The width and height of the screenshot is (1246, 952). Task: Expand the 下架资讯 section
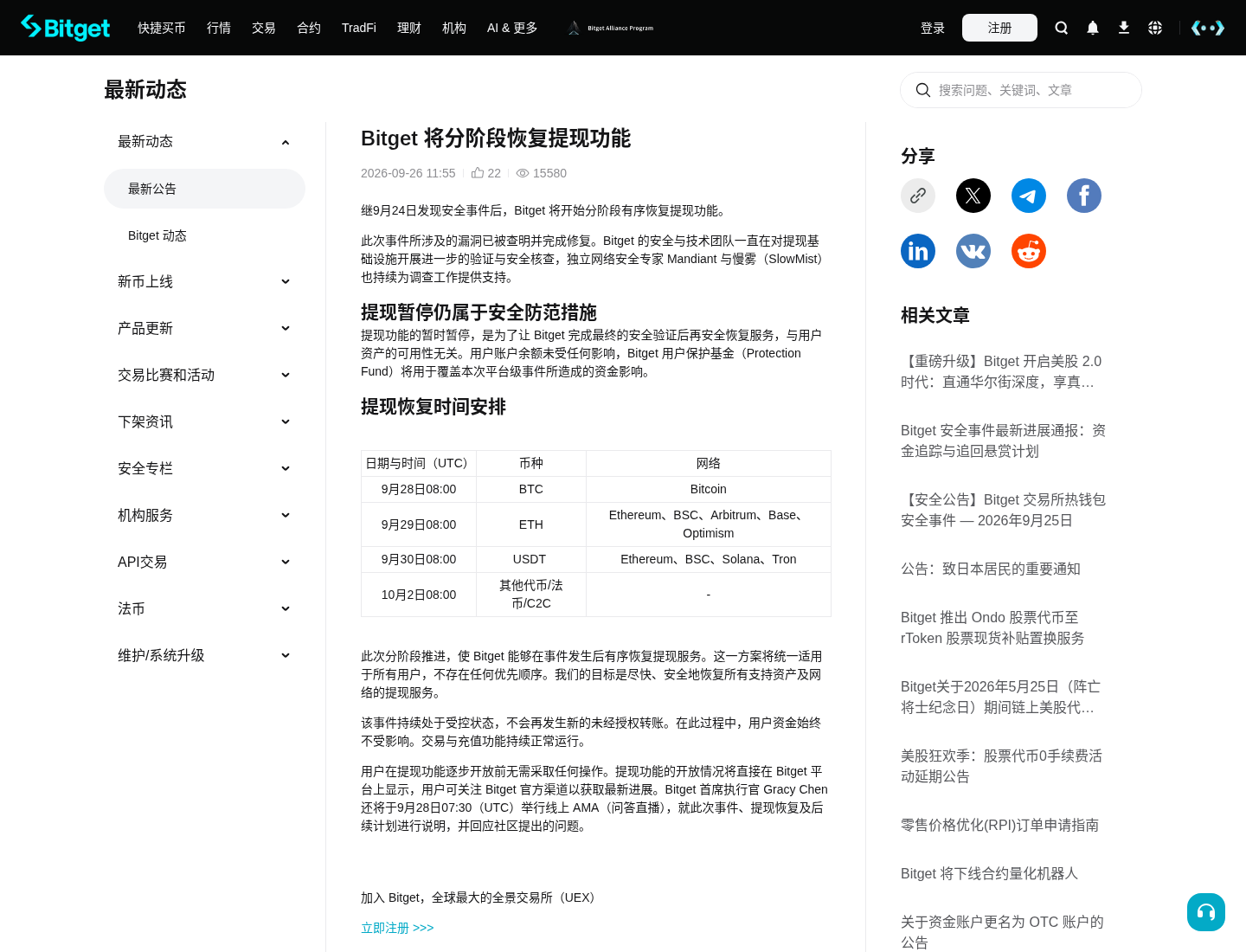pos(286,422)
